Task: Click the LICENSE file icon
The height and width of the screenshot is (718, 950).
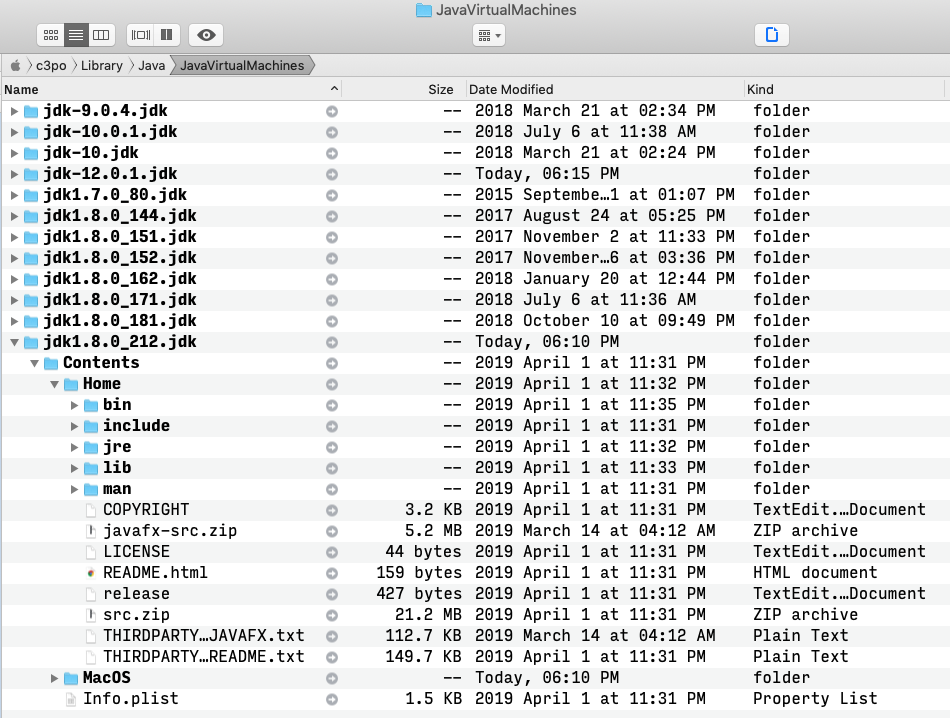Action: pos(91,552)
